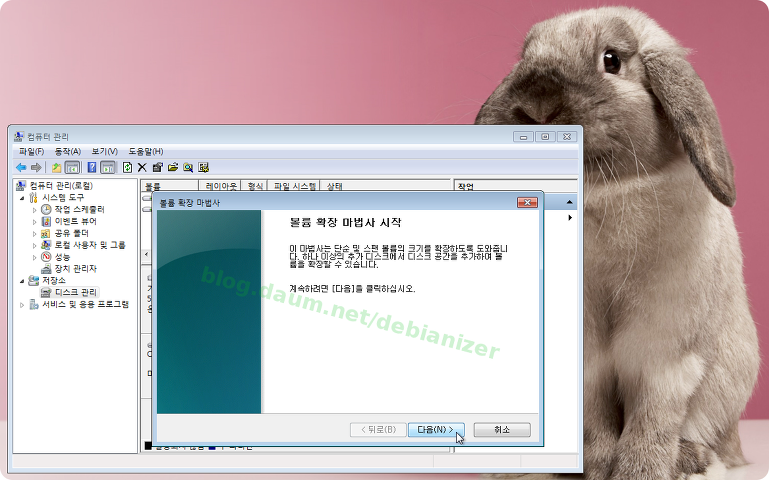Viewport: 769px width, 480px height.
Task: Sort by the 파일 시스템 column header
Action: pyautogui.click(x=293, y=186)
